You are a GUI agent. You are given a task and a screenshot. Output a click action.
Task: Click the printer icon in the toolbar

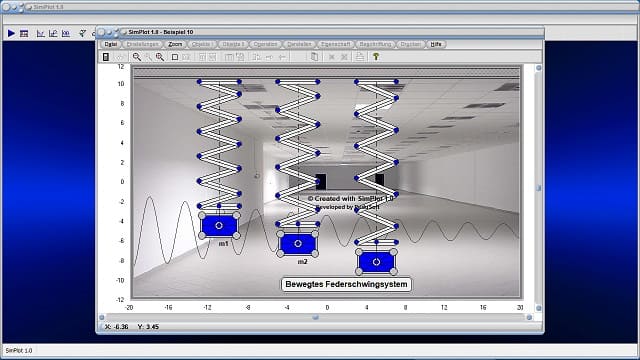360,57
